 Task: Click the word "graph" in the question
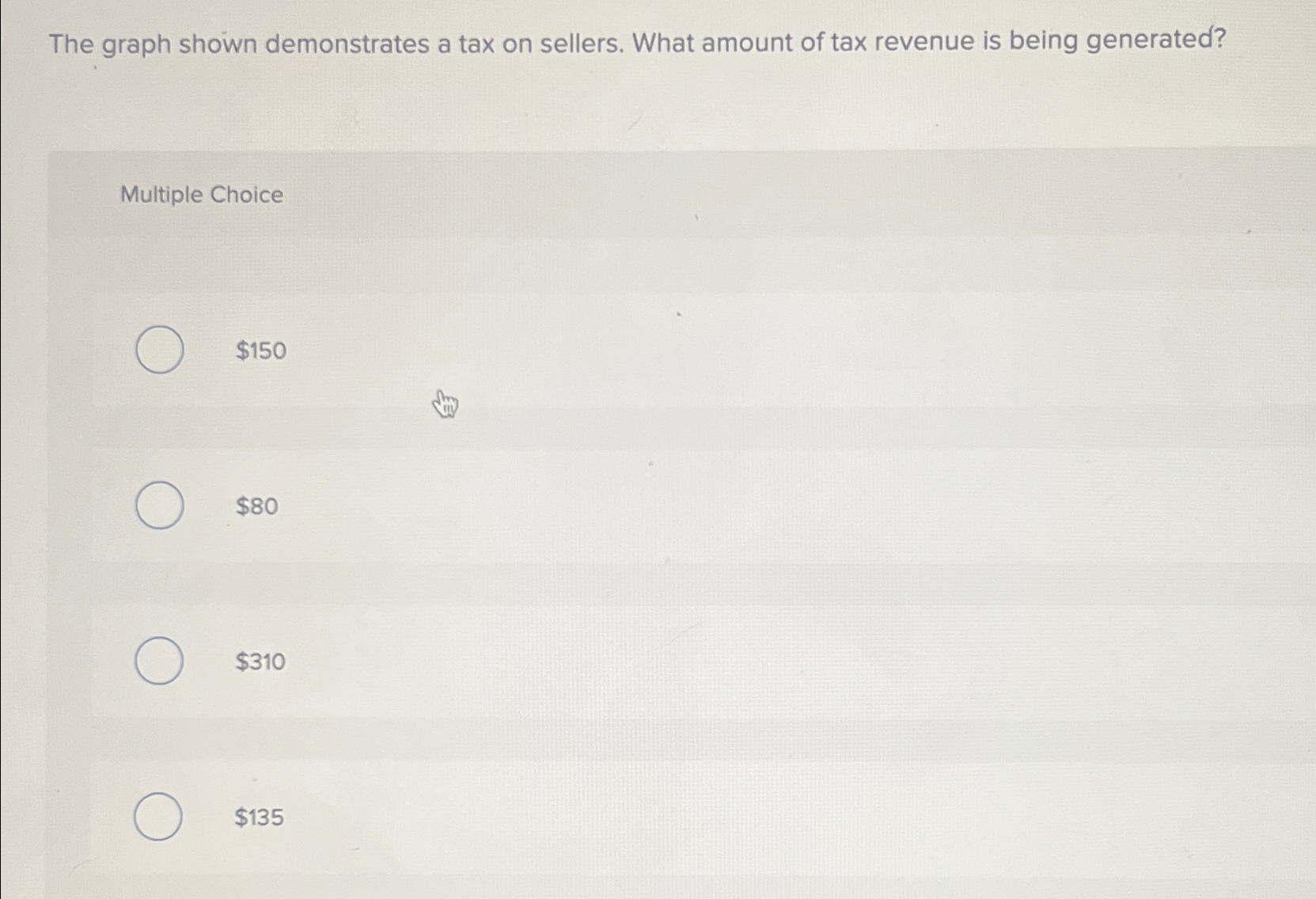(137, 46)
